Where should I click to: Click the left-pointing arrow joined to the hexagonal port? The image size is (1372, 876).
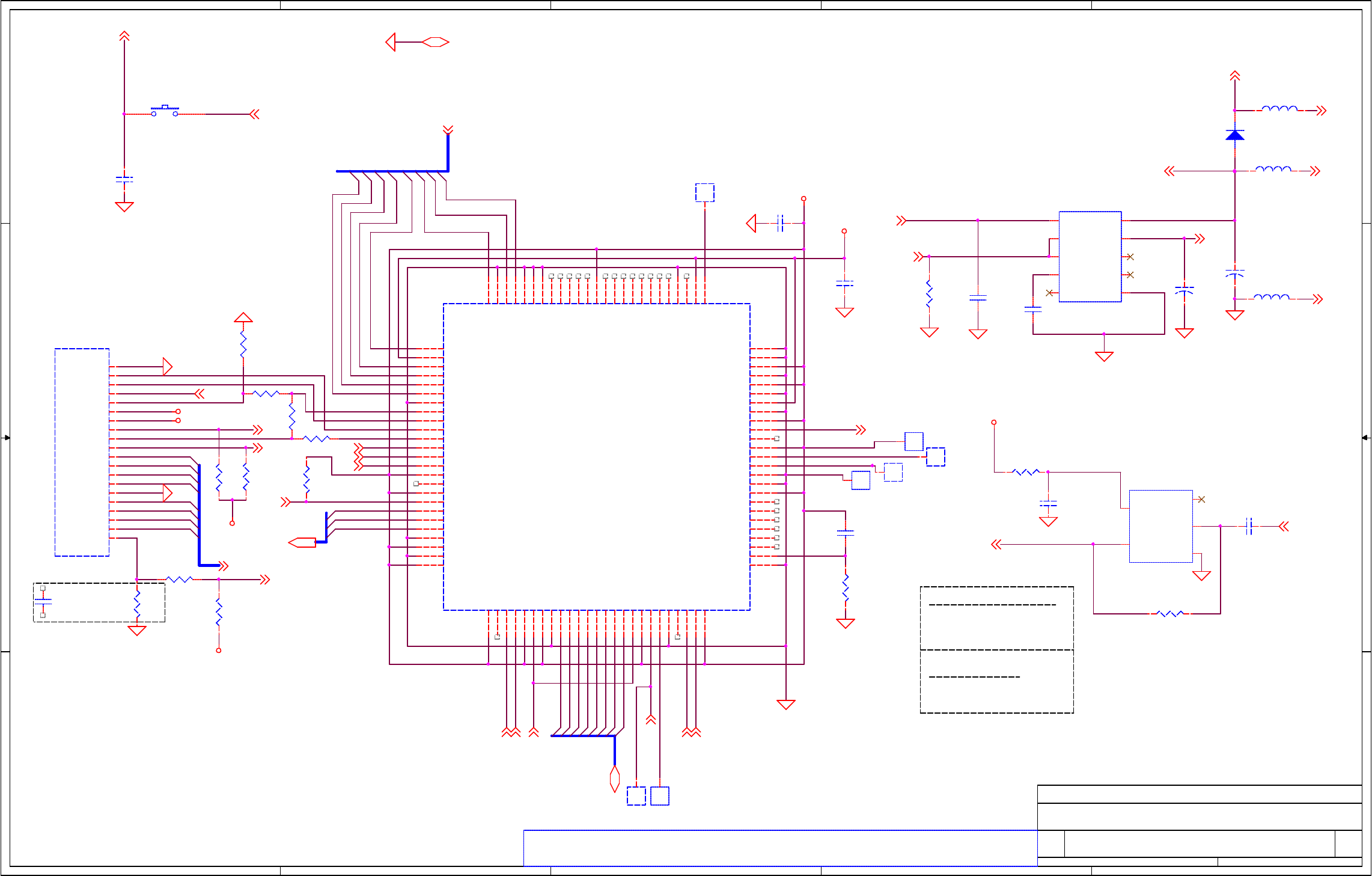pos(391,42)
